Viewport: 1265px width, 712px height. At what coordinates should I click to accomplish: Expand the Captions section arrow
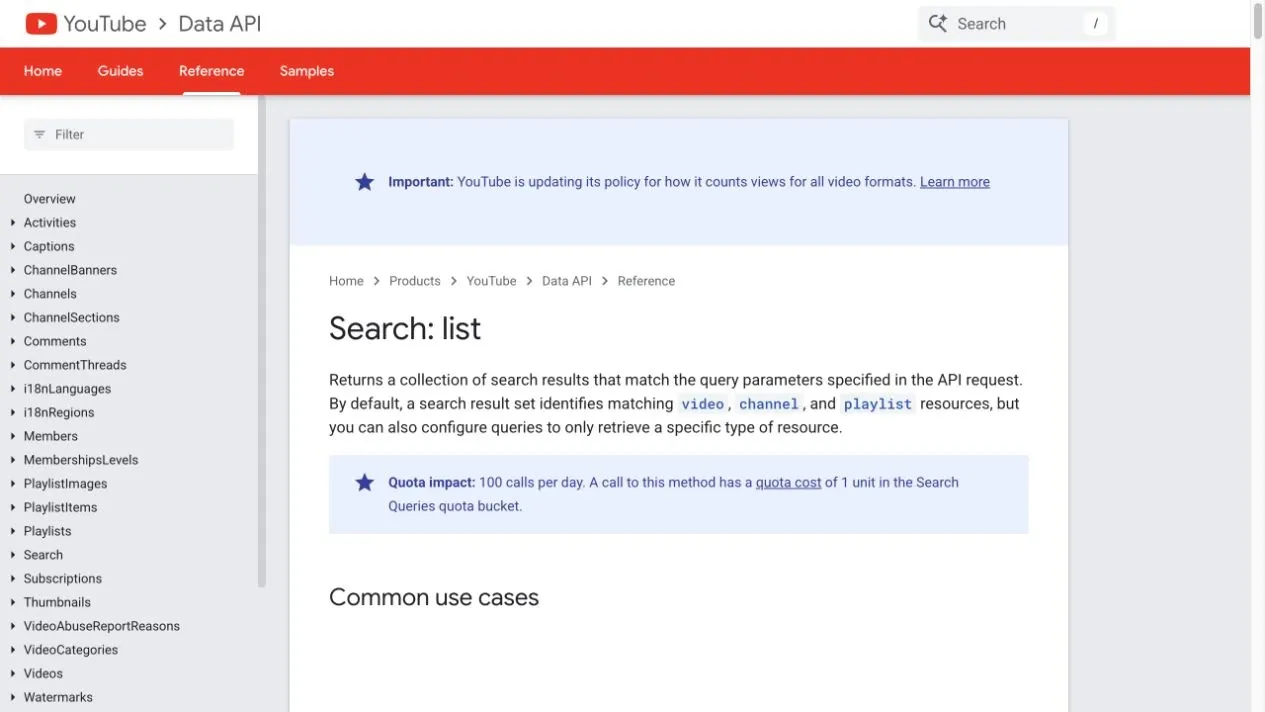pos(12,247)
